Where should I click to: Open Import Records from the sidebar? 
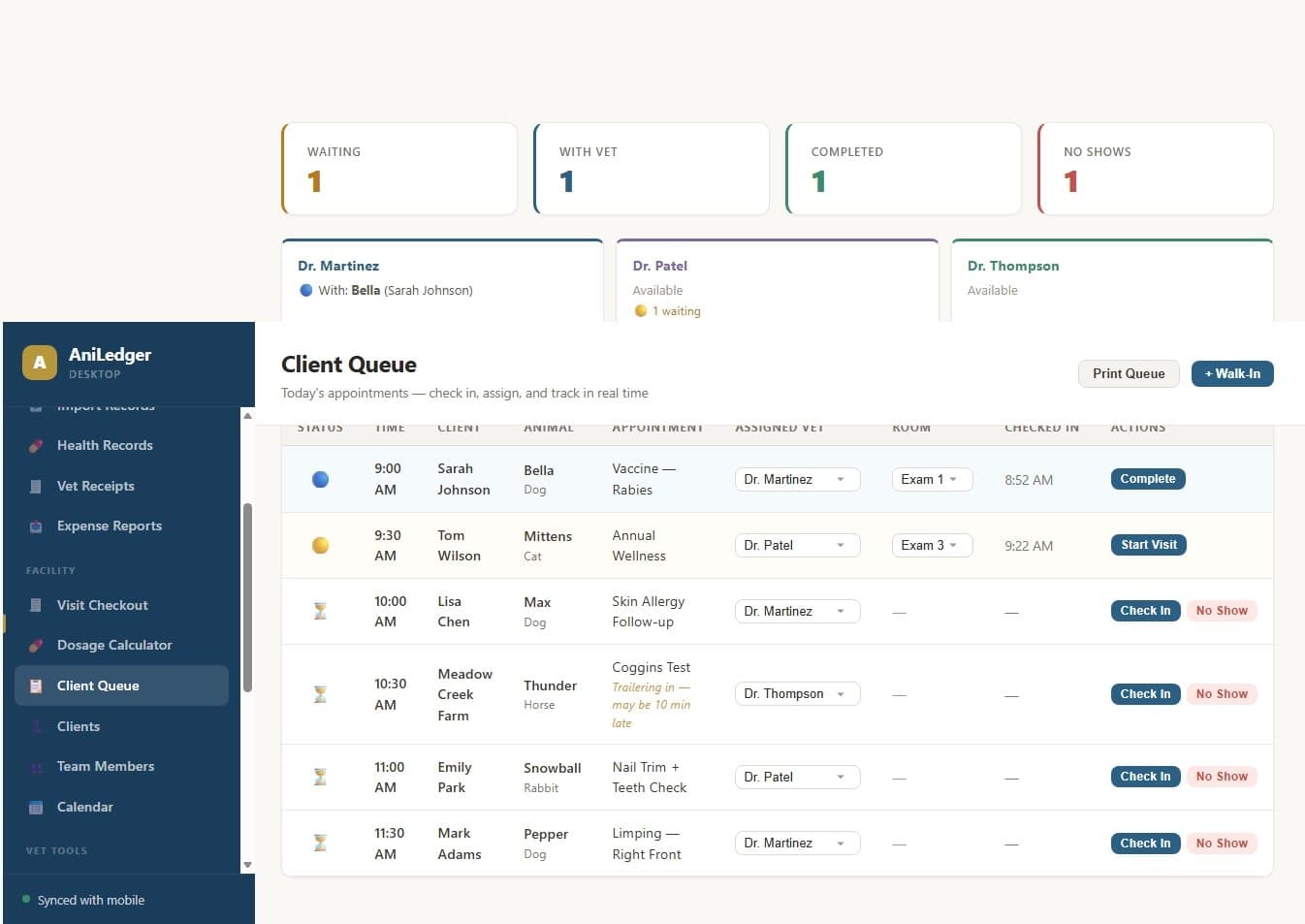coord(107,406)
